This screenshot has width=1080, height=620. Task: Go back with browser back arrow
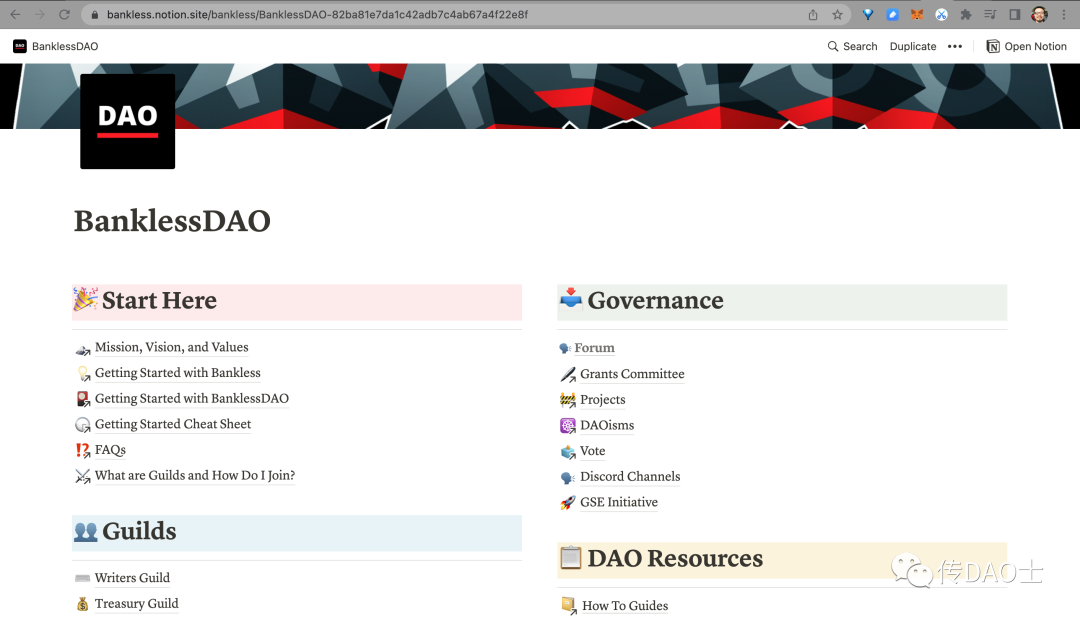(15, 14)
